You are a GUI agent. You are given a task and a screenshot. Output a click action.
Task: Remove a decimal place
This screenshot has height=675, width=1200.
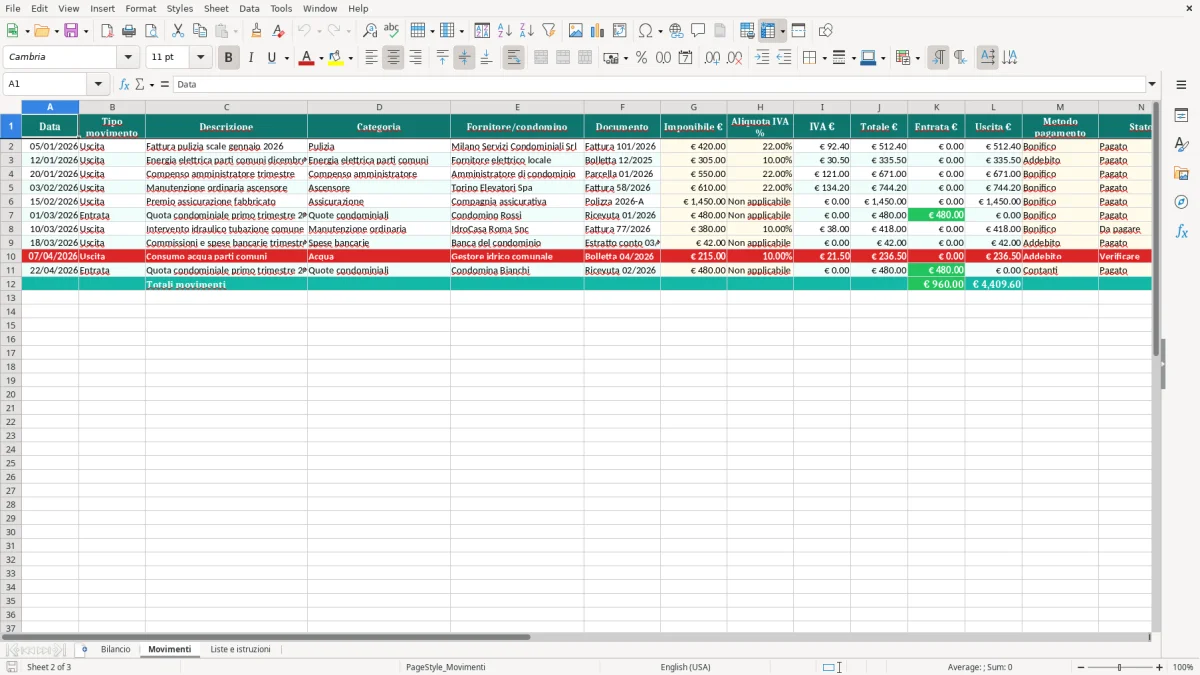[734, 58]
